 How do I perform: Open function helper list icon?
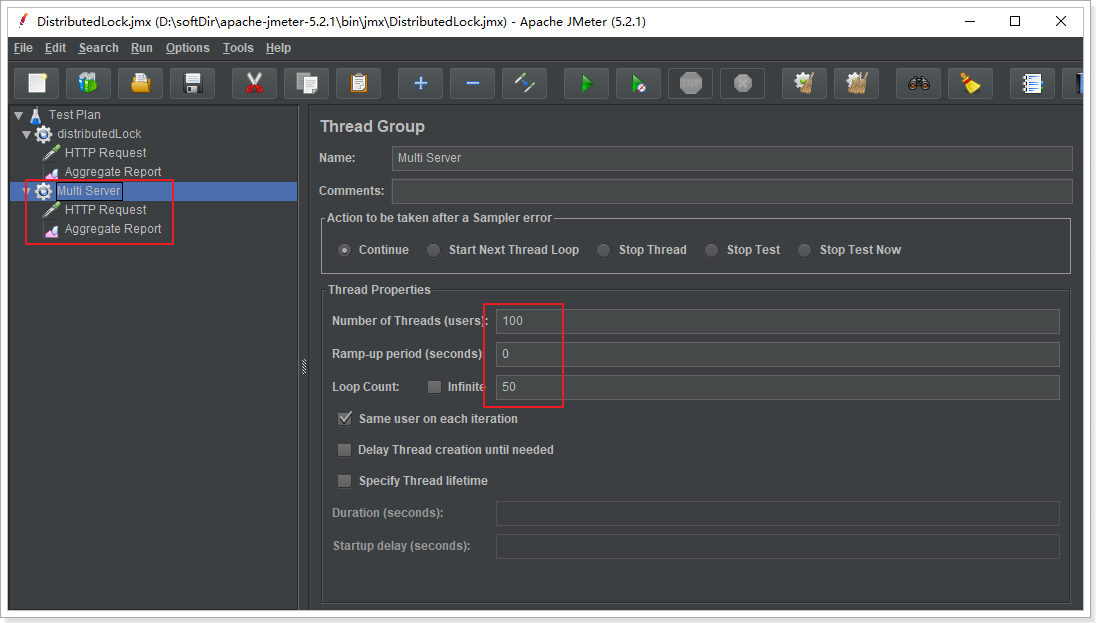coord(1032,83)
